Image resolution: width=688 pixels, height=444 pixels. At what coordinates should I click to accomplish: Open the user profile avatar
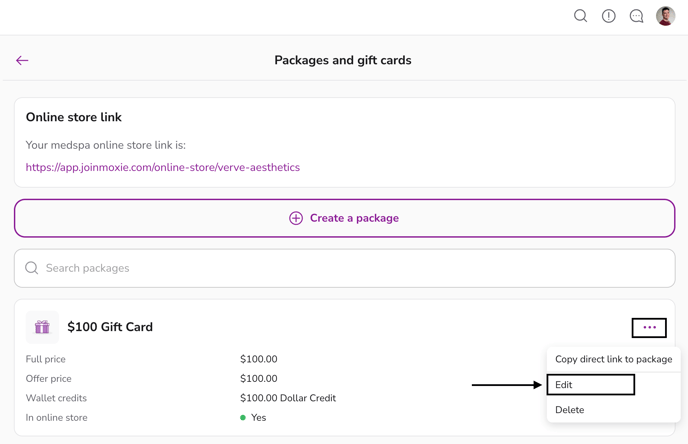coord(665,16)
